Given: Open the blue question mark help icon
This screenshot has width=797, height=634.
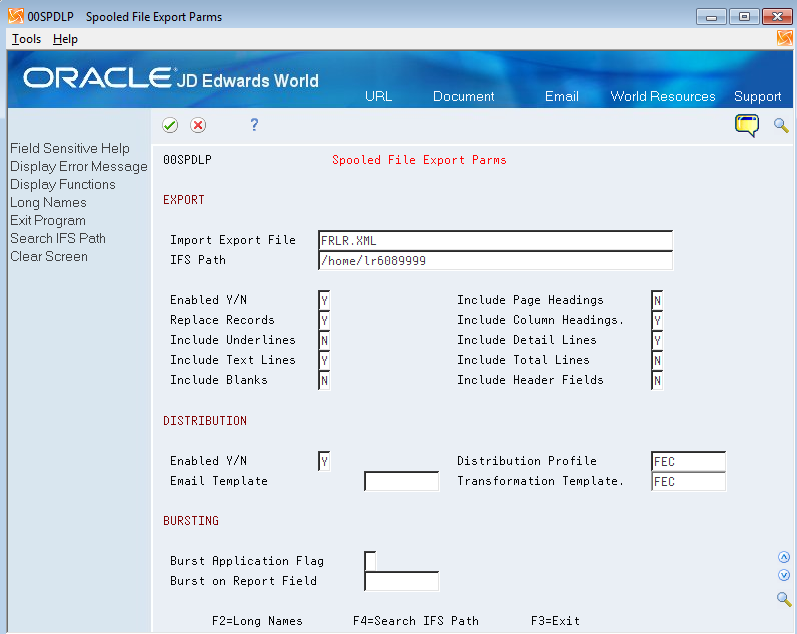Looking at the screenshot, I should click(254, 125).
